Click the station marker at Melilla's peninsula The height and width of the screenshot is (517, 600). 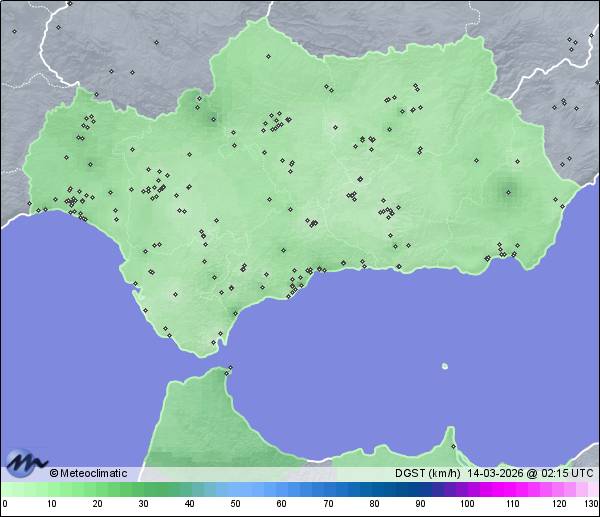click(x=453, y=446)
